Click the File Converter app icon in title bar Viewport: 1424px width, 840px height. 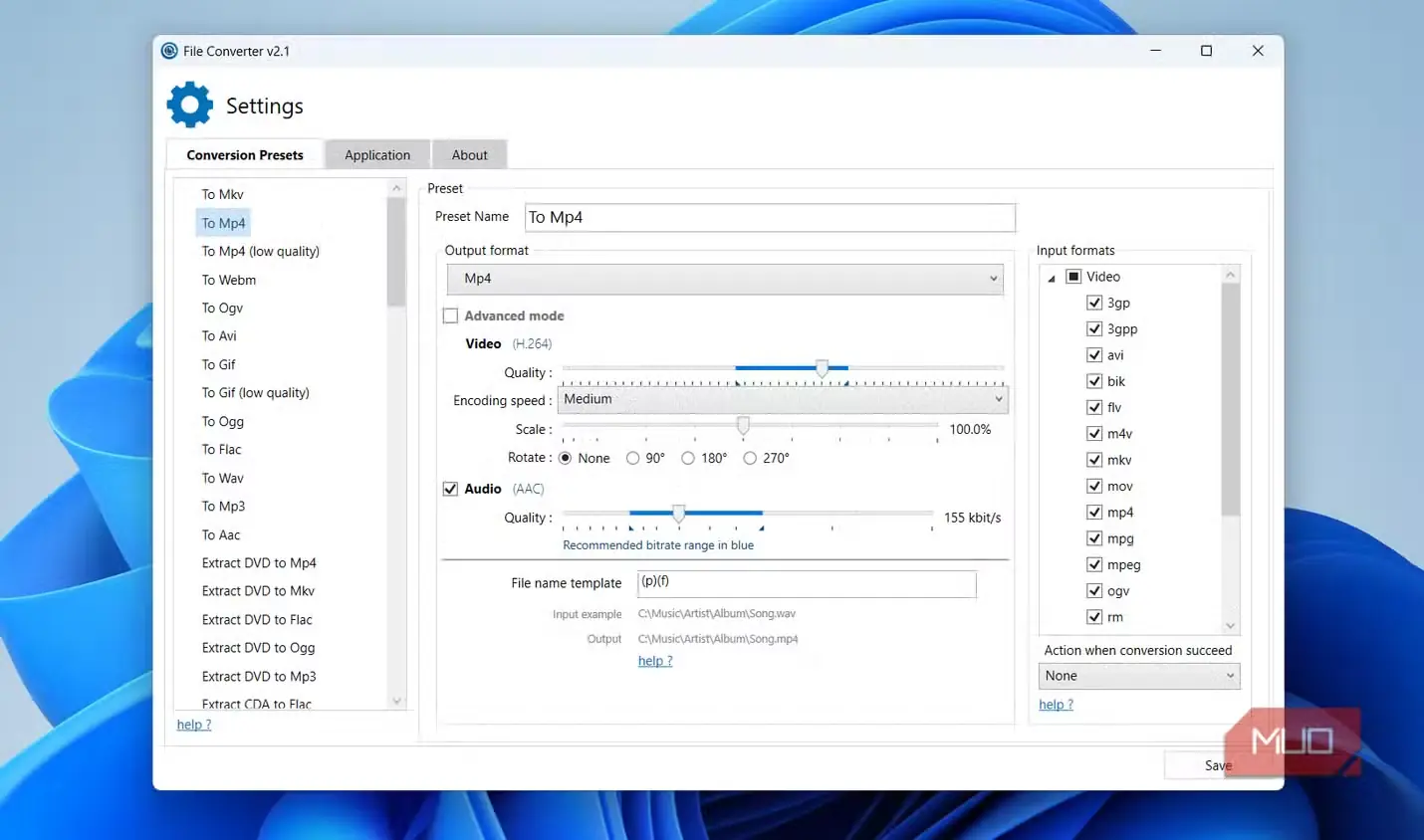point(169,51)
